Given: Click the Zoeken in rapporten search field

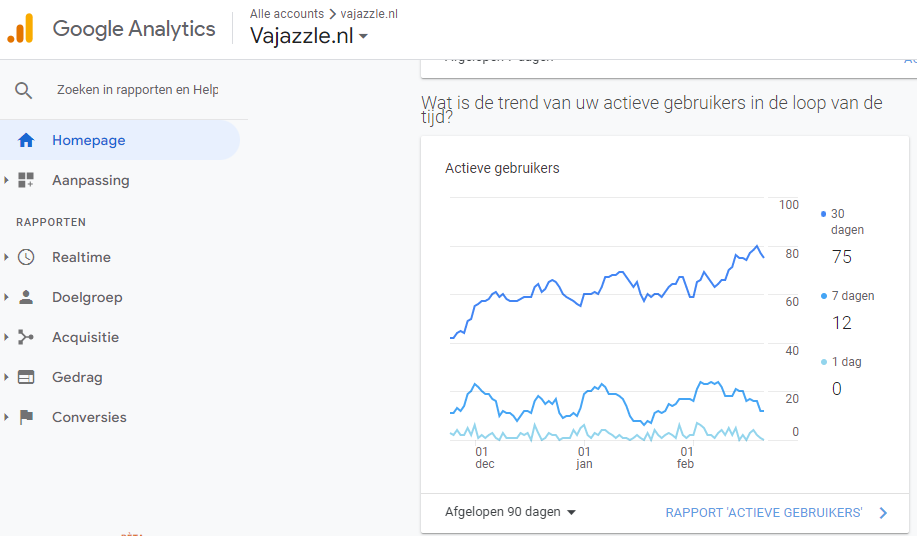Looking at the screenshot, I should 137,90.
